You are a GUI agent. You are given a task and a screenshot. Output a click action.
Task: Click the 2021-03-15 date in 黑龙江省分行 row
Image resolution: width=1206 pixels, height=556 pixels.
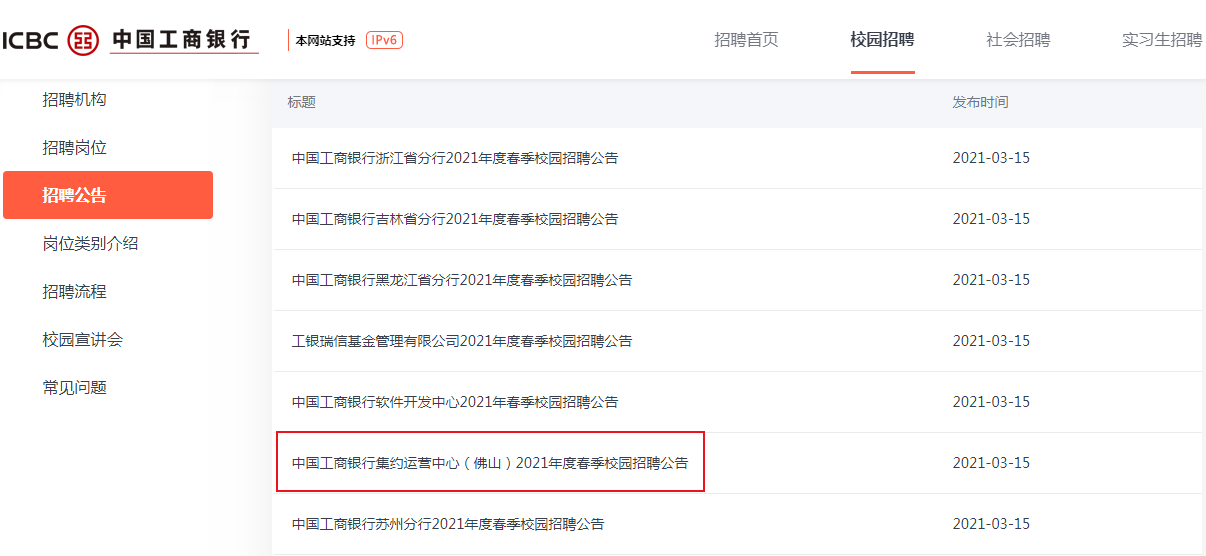(991, 280)
